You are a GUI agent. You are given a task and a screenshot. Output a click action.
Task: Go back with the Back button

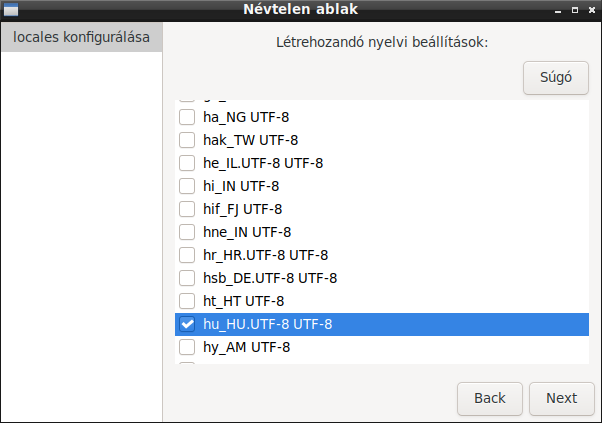[x=490, y=398]
